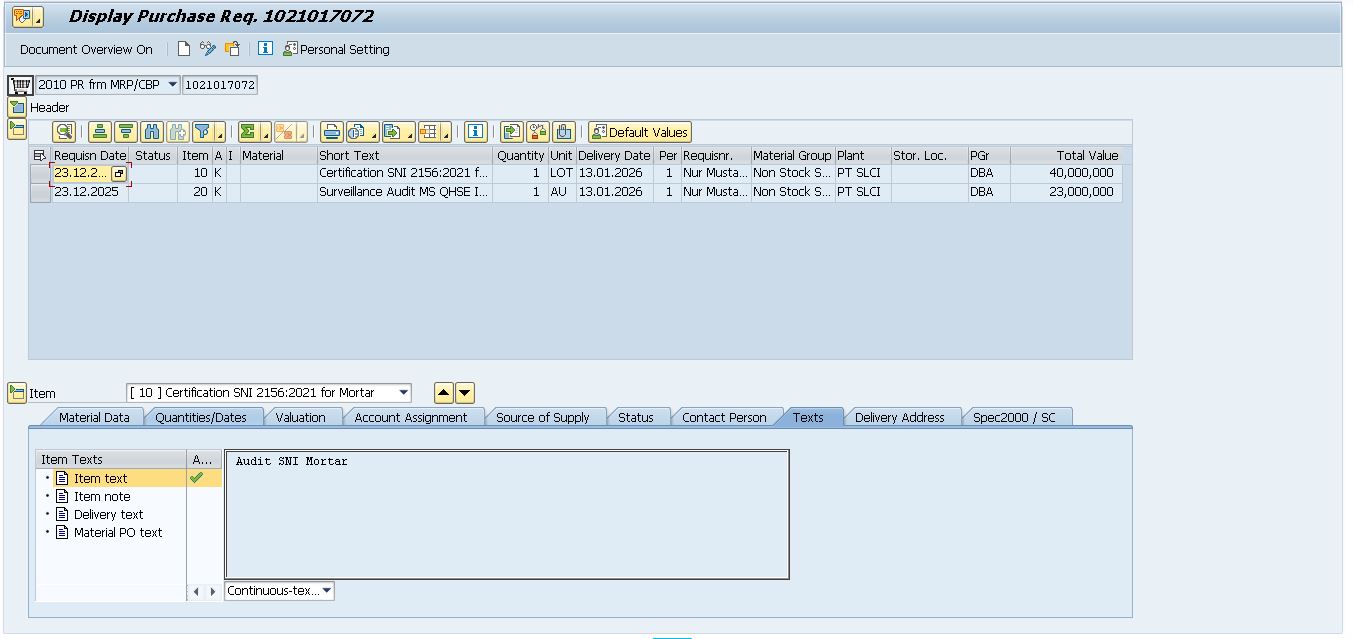The height and width of the screenshot is (639, 1353).
Task: Sort items ascending in grid toolbar
Action: (x=100, y=132)
